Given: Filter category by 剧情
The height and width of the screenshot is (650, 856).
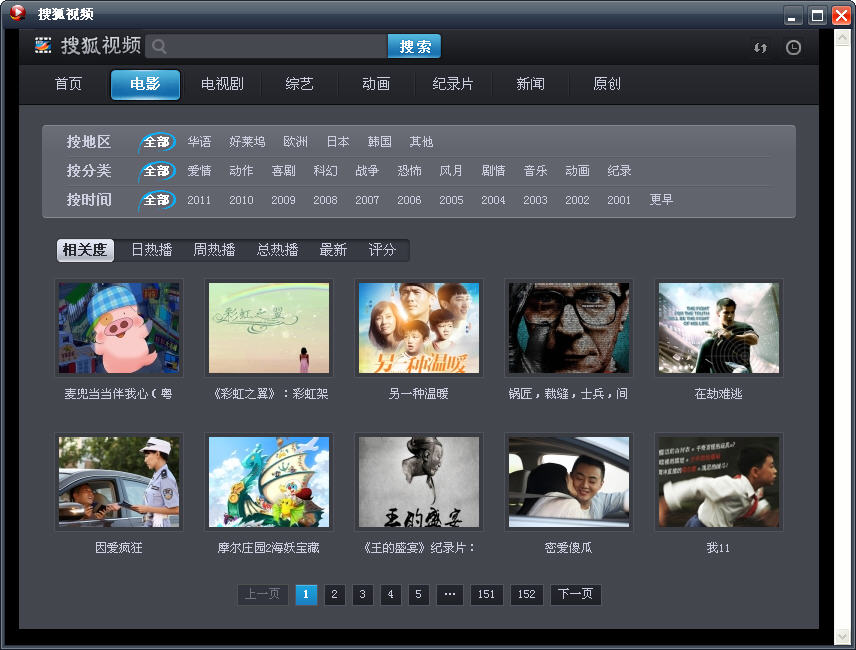Looking at the screenshot, I should tap(494, 171).
